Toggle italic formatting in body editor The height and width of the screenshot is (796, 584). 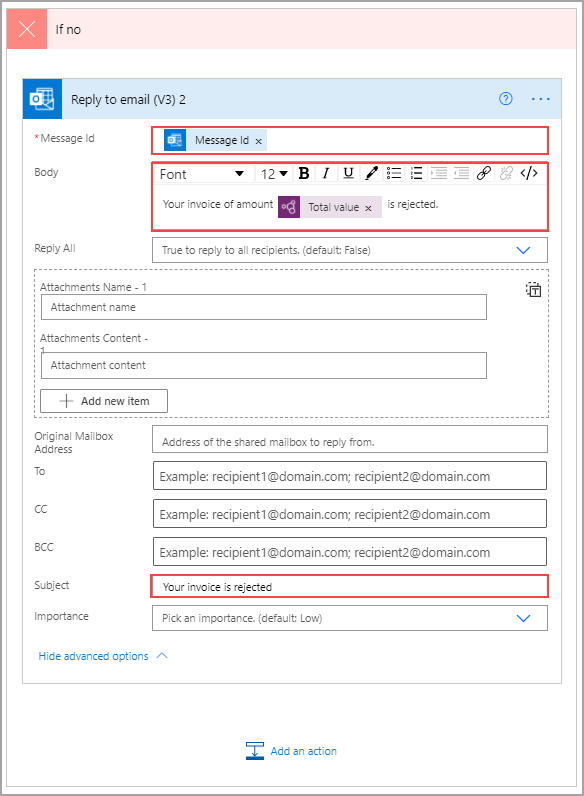click(x=326, y=174)
